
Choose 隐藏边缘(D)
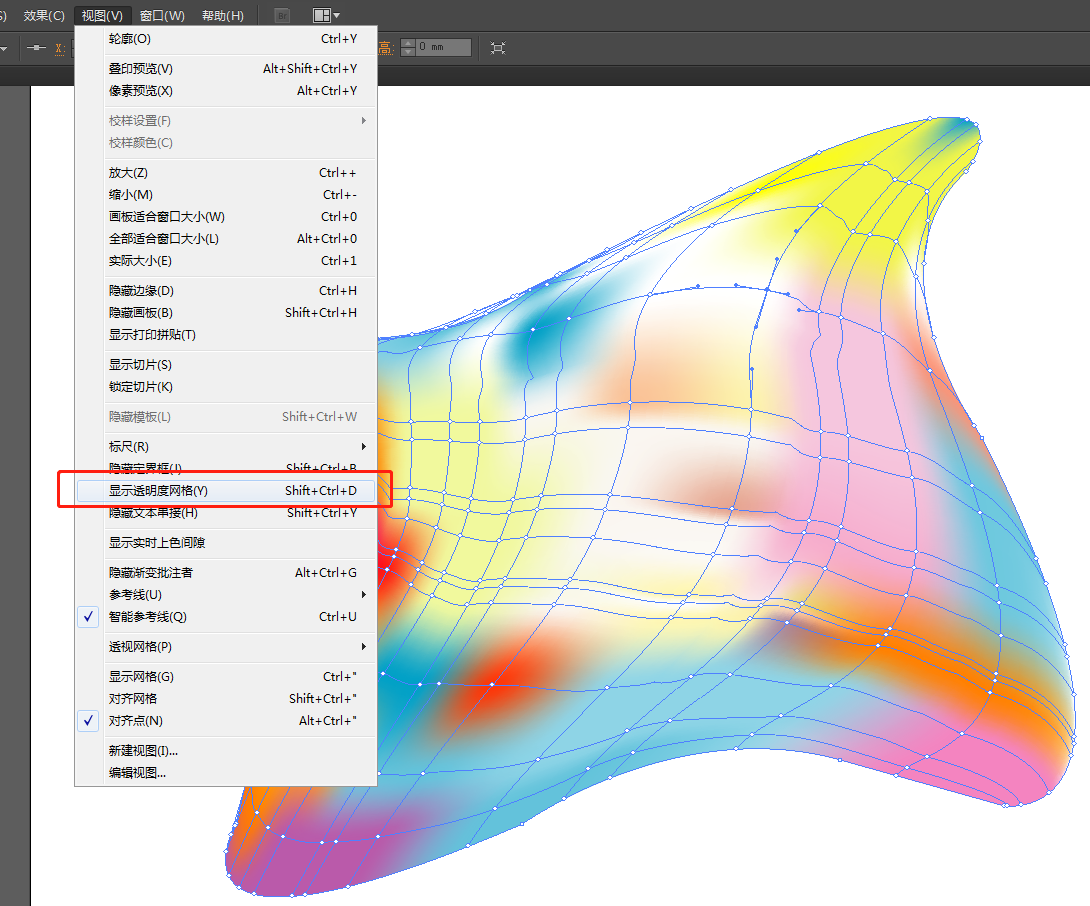(x=226, y=291)
